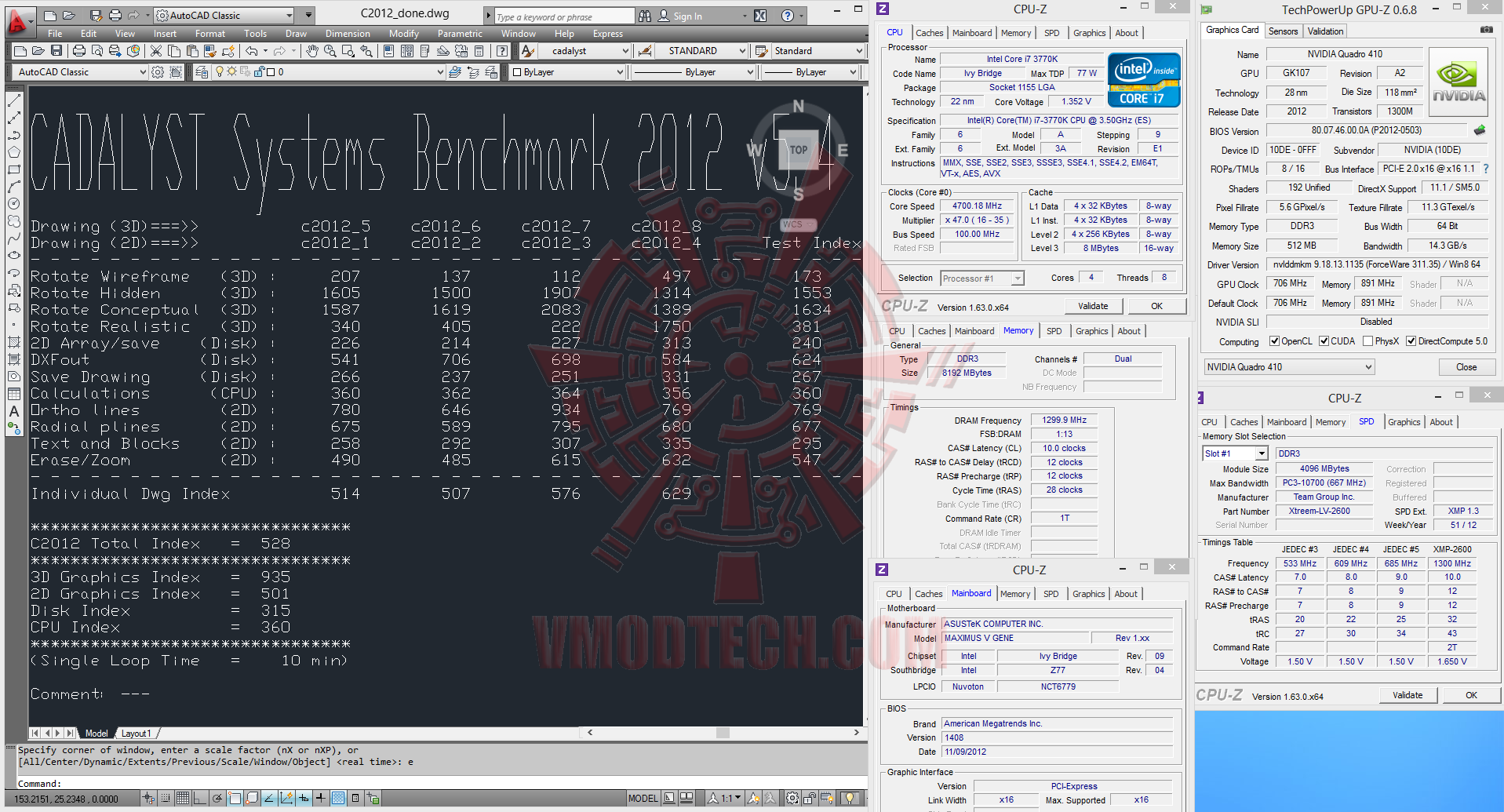Click the Save icon in Standard toolbar
This screenshot has height=812, width=1504.
pyautogui.click(x=56, y=51)
